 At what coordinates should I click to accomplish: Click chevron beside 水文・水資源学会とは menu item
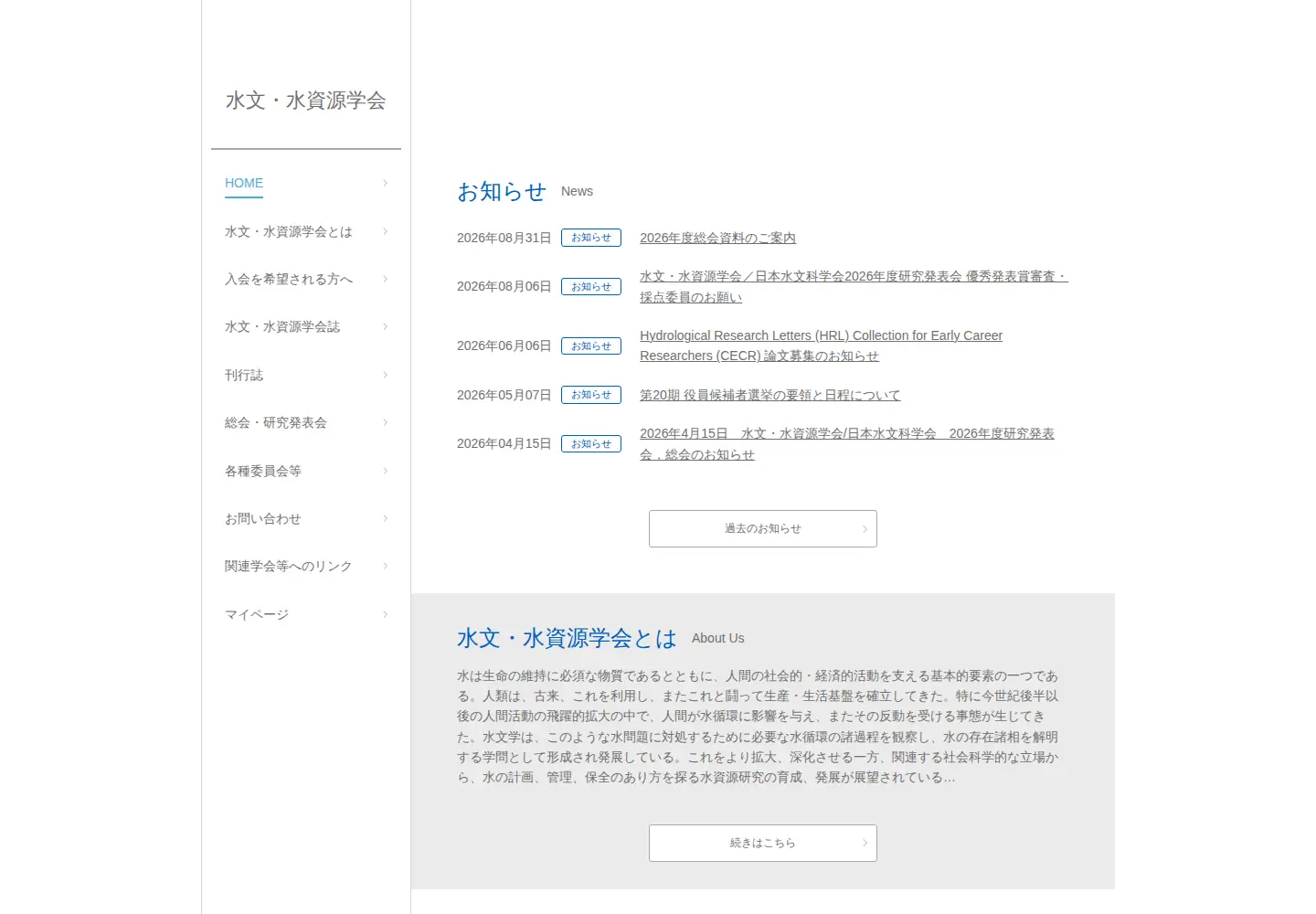point(386,231)
